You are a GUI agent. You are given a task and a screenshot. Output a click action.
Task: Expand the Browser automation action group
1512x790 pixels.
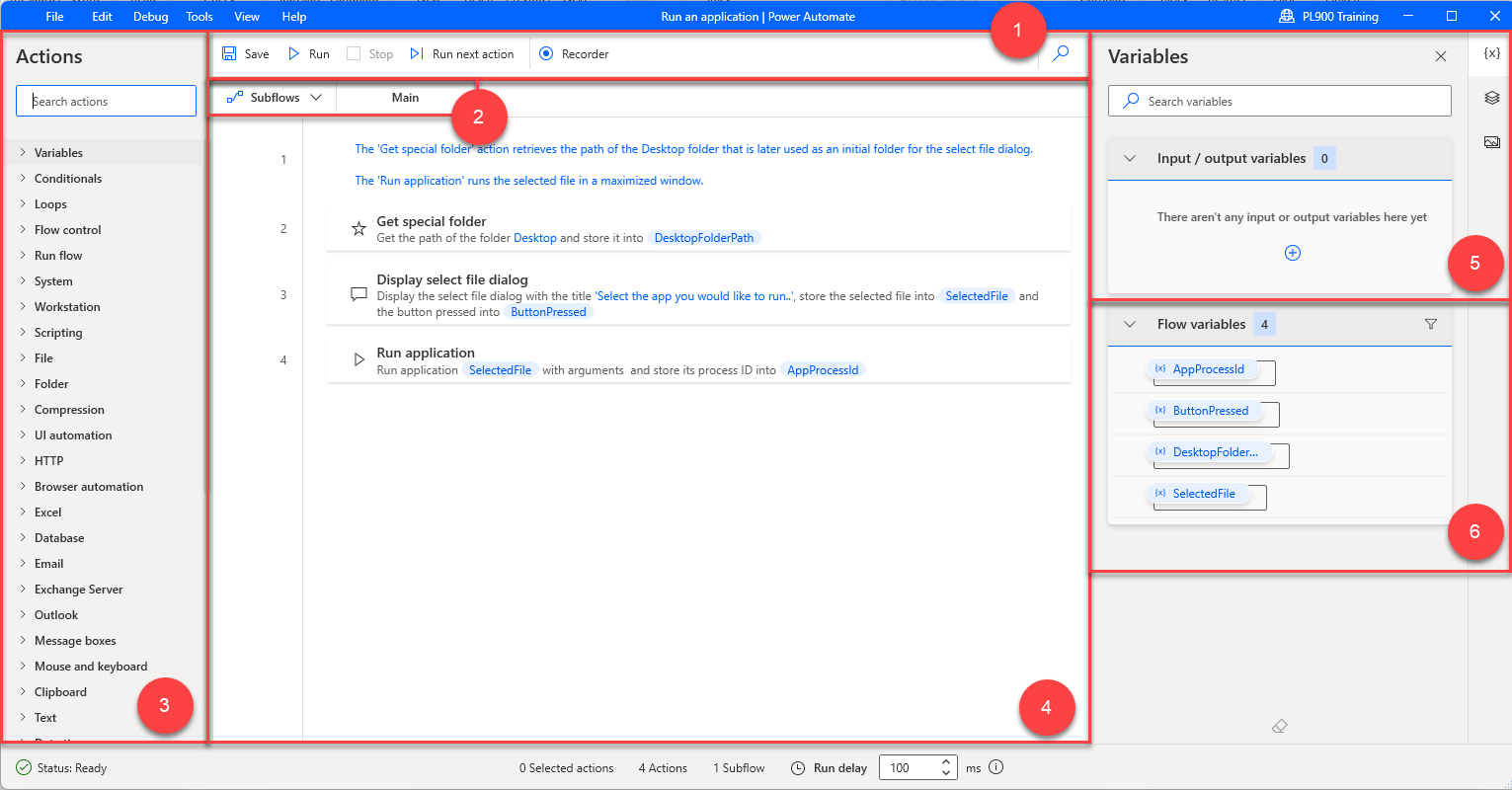(23, 486)
